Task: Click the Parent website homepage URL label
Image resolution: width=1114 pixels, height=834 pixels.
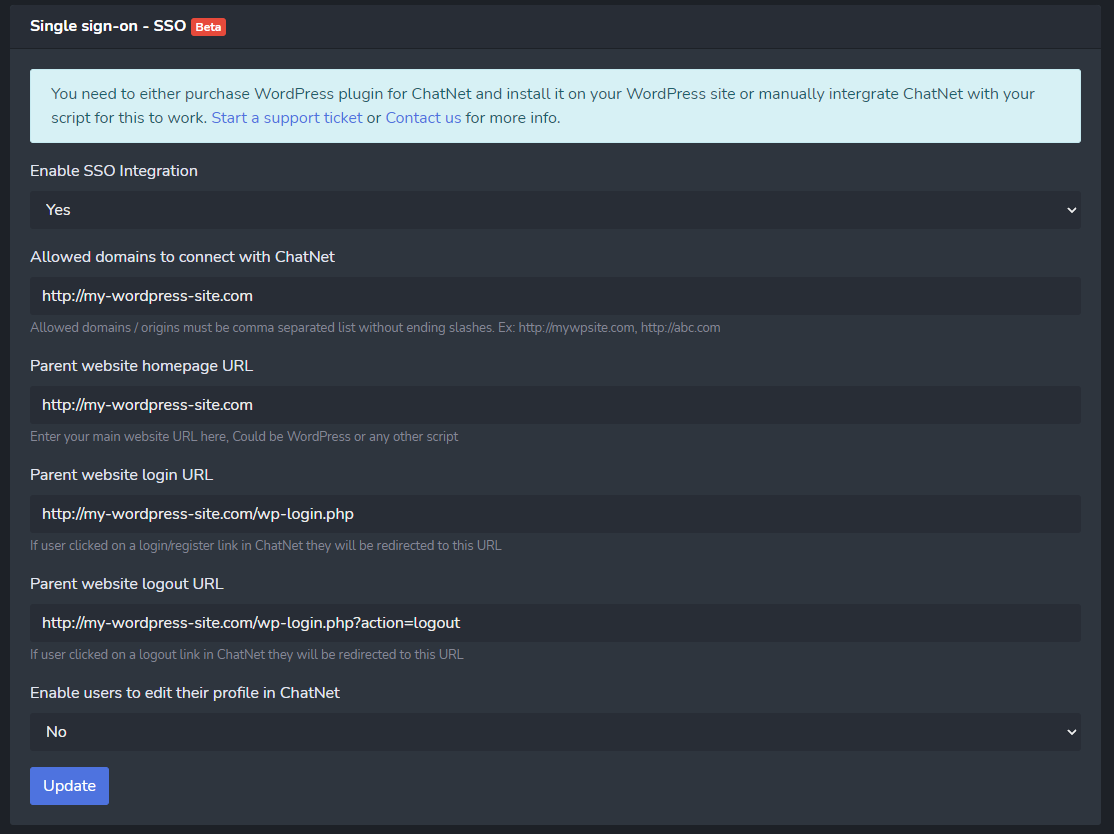Action: click(x=141, y=366)
